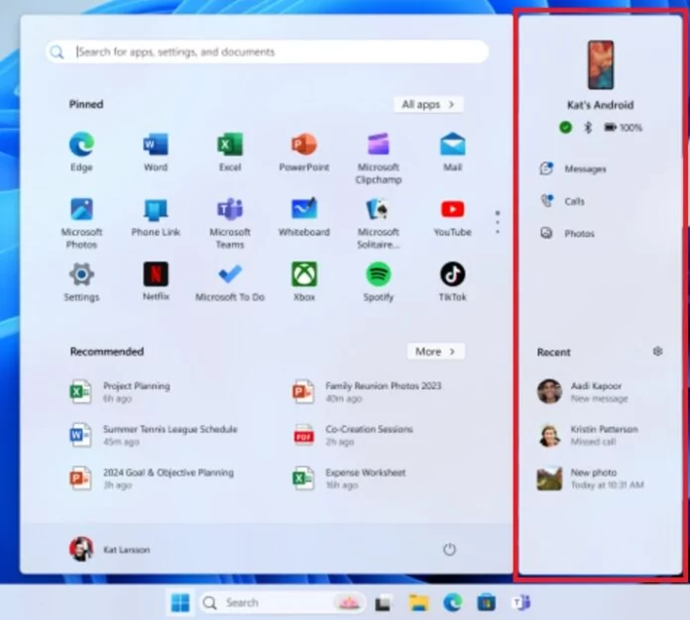
Task: Expand All apps list
Action: click(x=428, y=104)
